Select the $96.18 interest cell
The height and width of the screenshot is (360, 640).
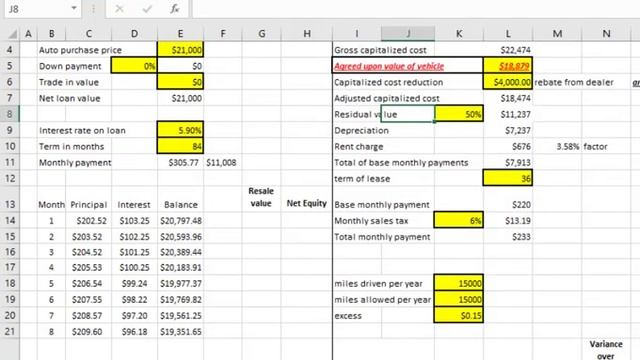134,331
